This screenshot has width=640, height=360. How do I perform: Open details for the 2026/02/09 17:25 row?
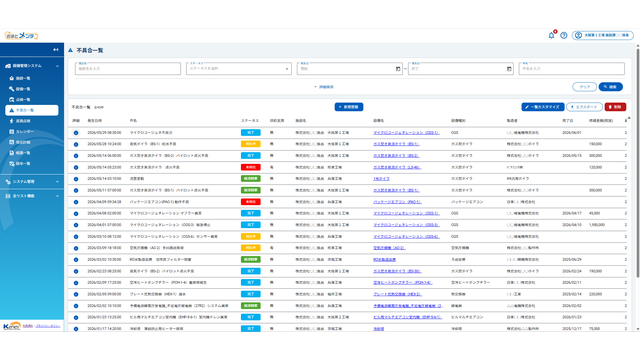click(76, 283)
